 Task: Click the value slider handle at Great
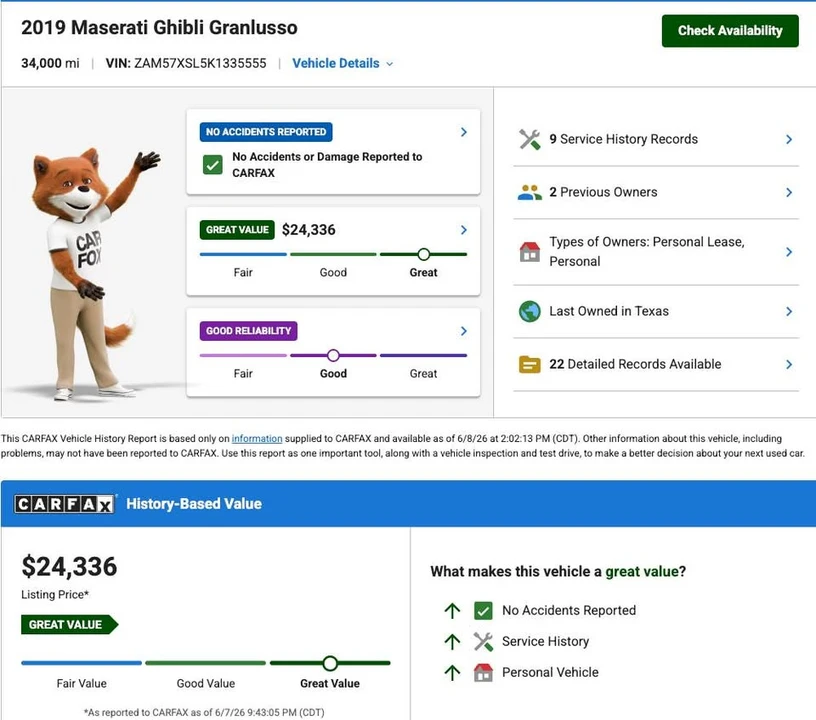[424, 254]
